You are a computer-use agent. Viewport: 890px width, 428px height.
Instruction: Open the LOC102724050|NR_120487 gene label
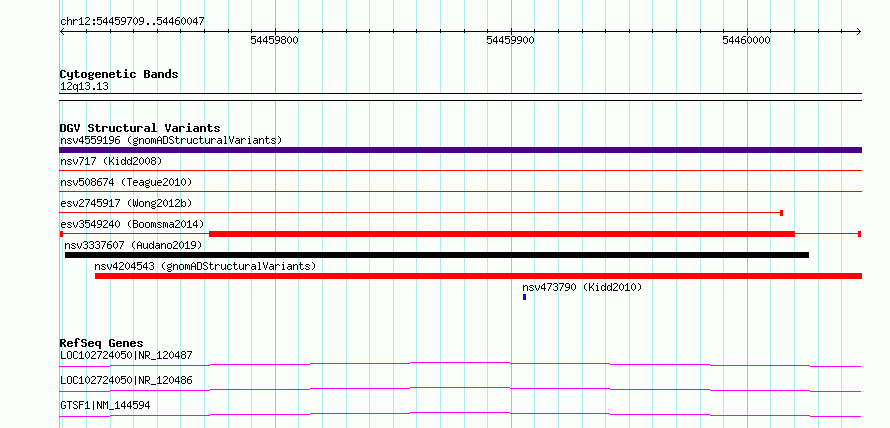pyautogui.click(x=126, y=355)
